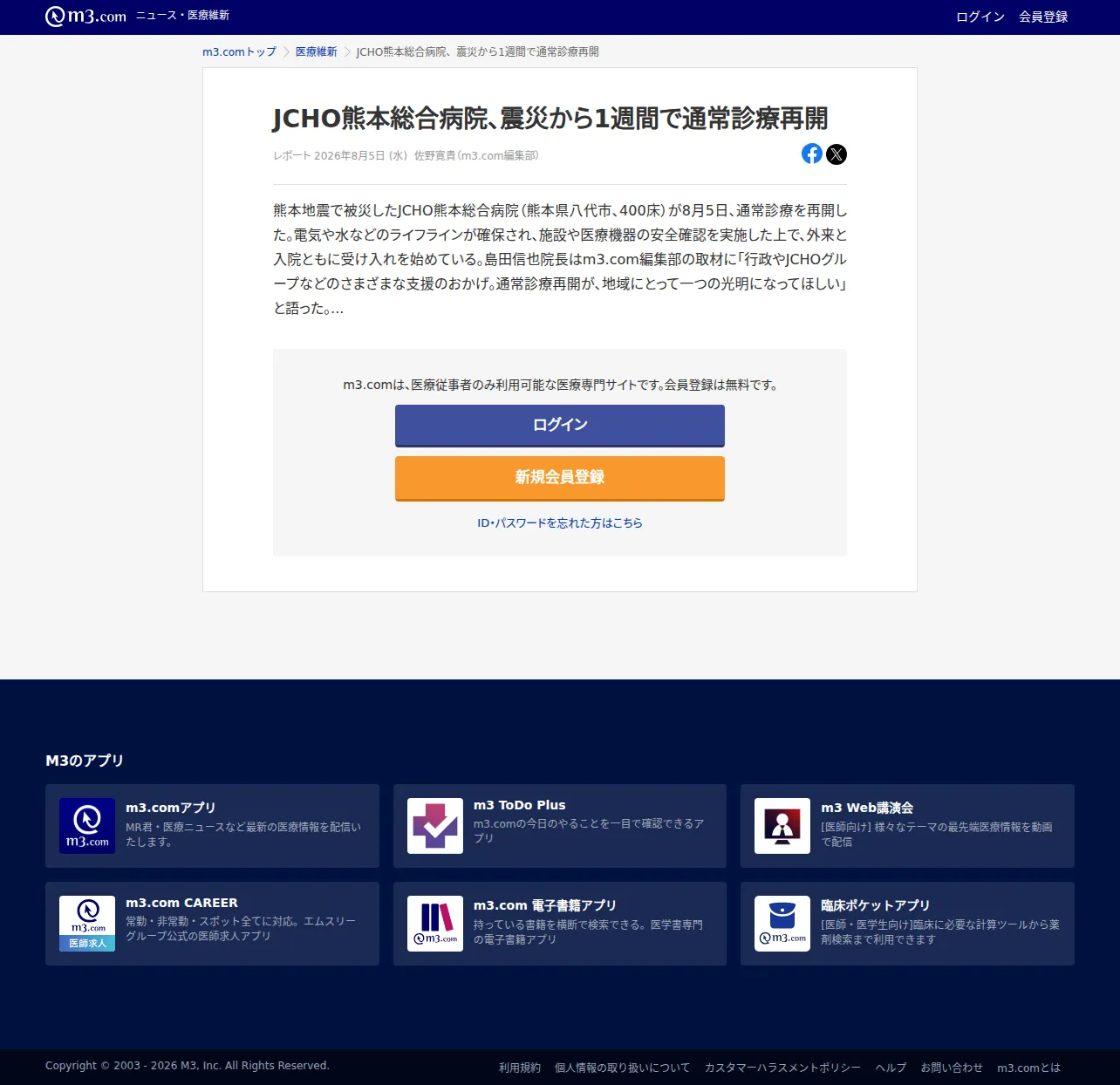Click the final breadcrumb article title

click(477, 52)
